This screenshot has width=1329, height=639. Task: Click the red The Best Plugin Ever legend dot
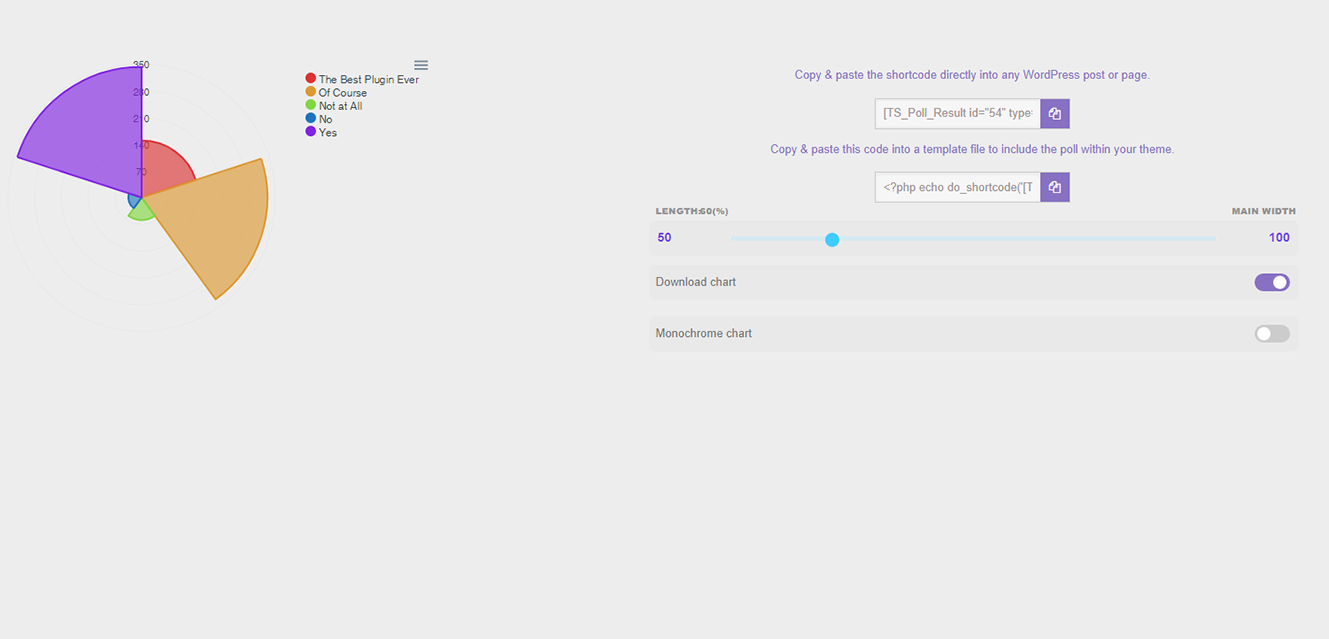click(311, 79)
